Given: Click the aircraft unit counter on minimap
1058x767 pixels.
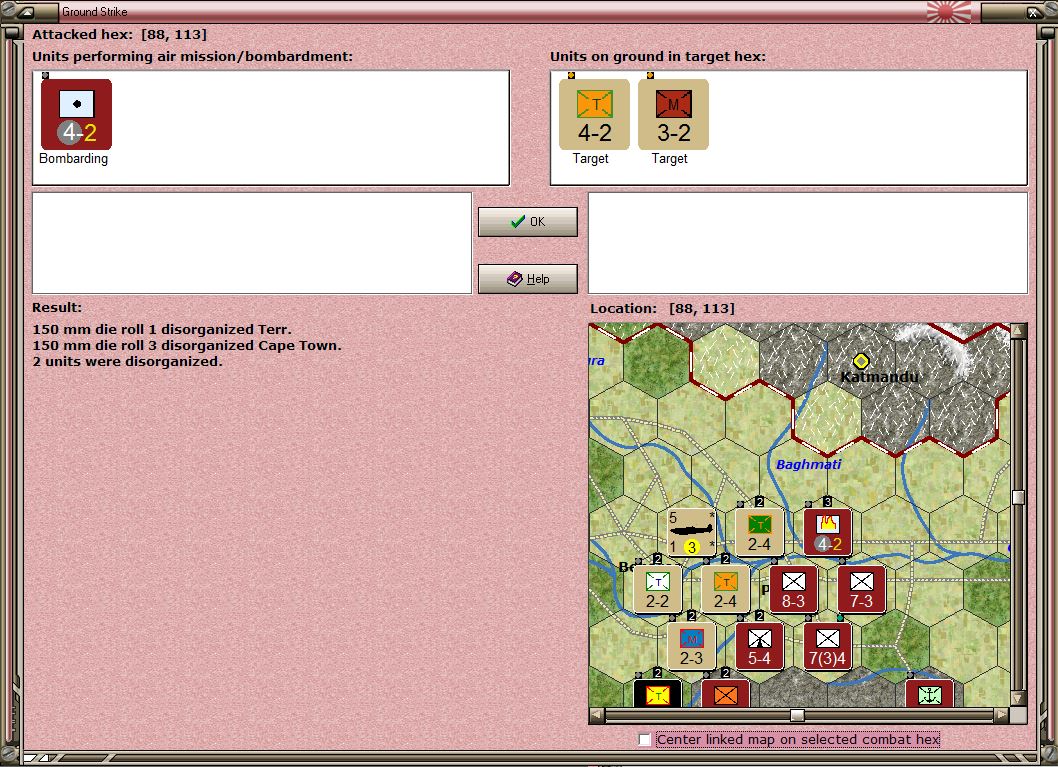Looking at the screenshot, I should tap(692, 532).
